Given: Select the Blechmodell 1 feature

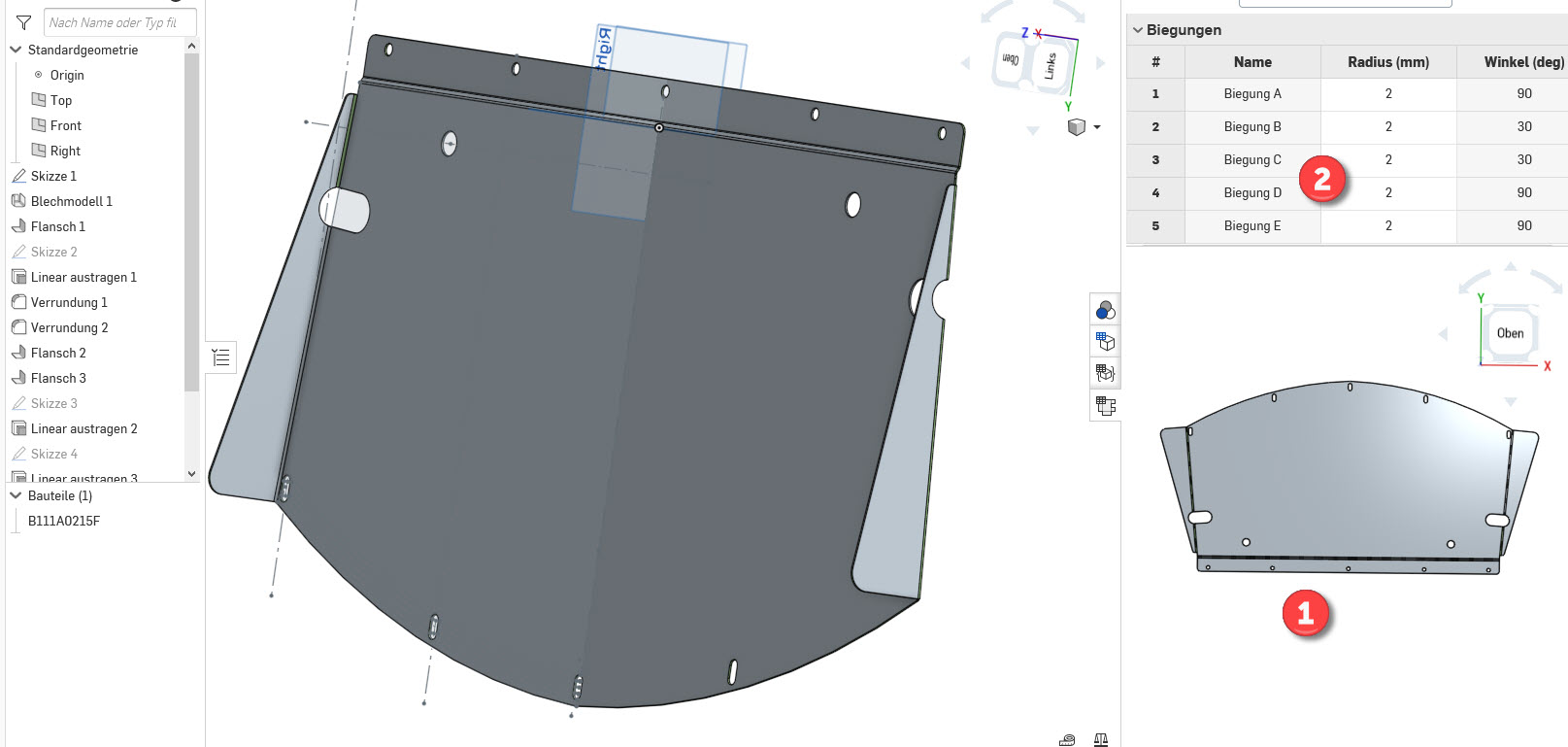Looking at the screenshot, I should [x=71, y=201].
